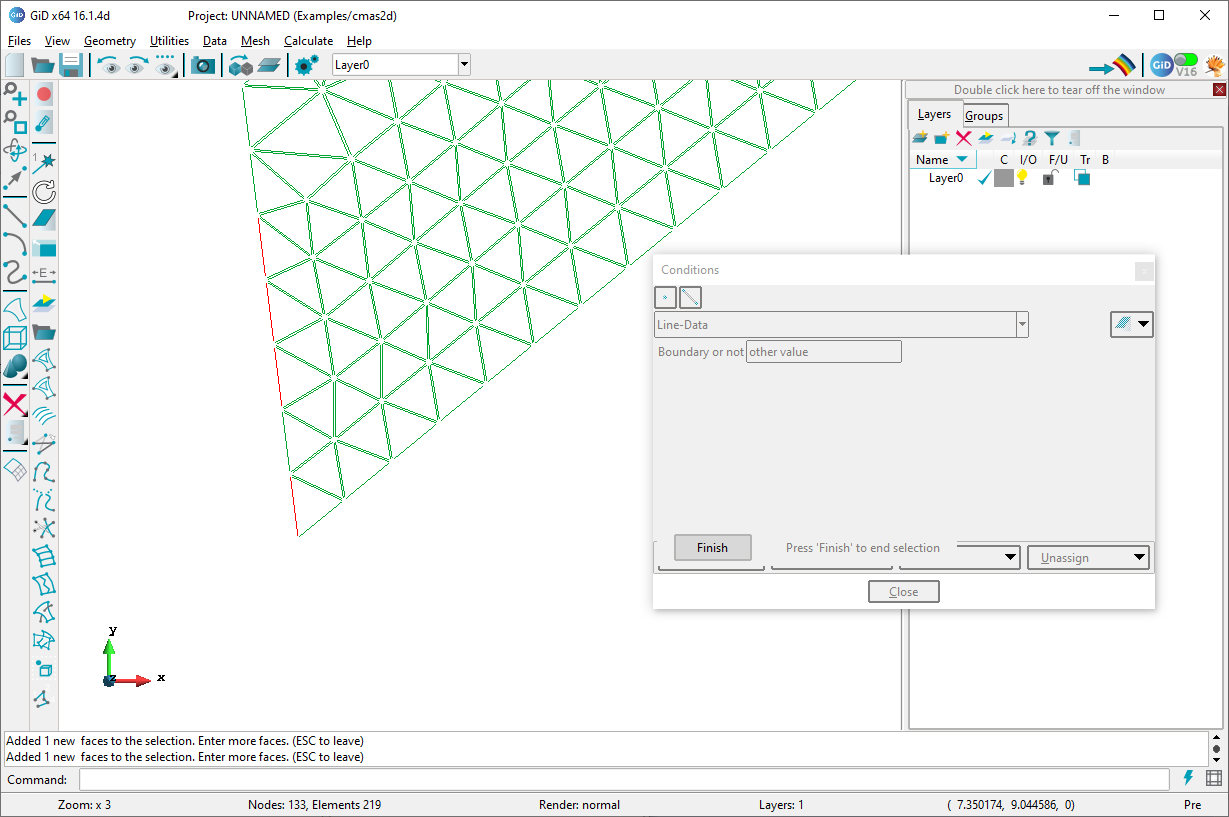This screenshot has height=817, width=1229.
Task: Open the Layer0 dropdown in toolbar
Action: coord(464,65)
